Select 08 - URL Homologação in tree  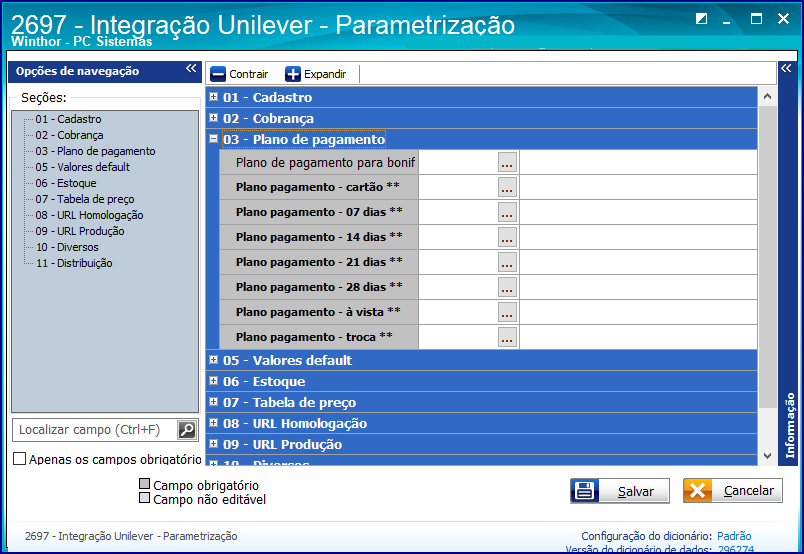point(89,215)
